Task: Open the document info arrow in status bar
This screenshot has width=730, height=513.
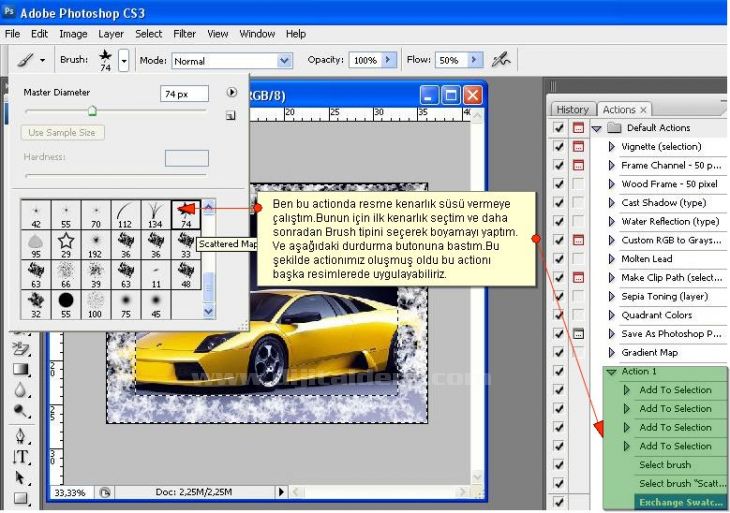Action: [281, 492]
